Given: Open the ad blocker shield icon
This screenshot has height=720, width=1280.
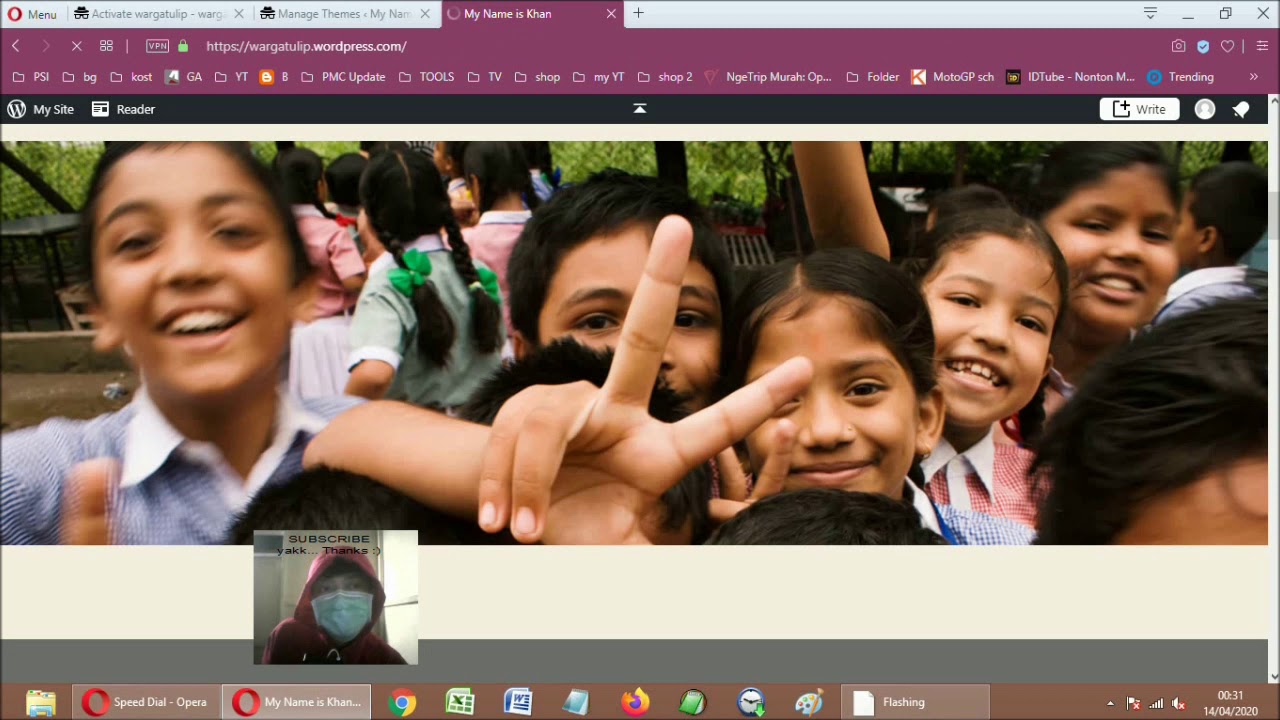Looking at the screenshot, I should 1203,46.
